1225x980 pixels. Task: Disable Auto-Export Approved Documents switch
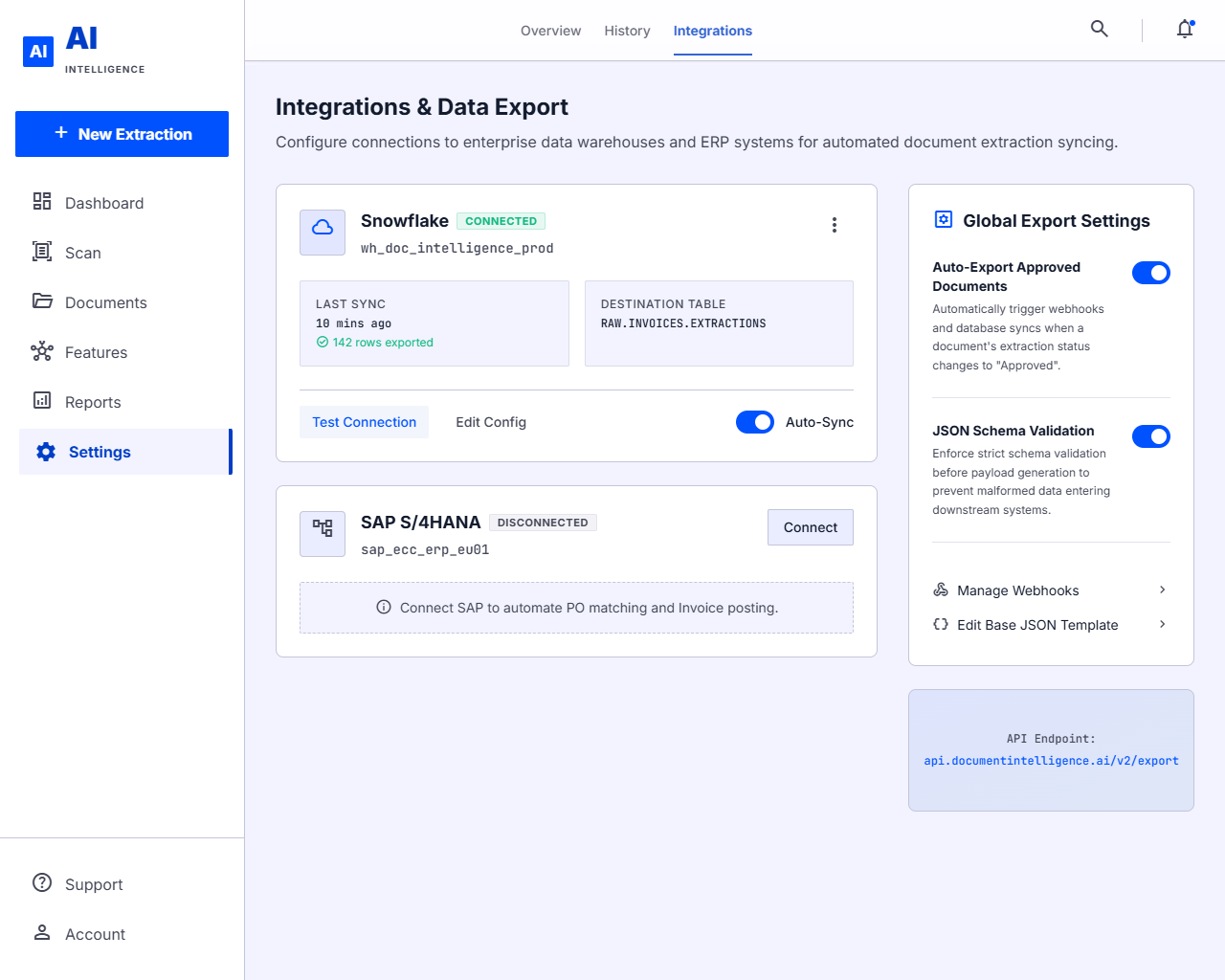tap(1151, 273)
